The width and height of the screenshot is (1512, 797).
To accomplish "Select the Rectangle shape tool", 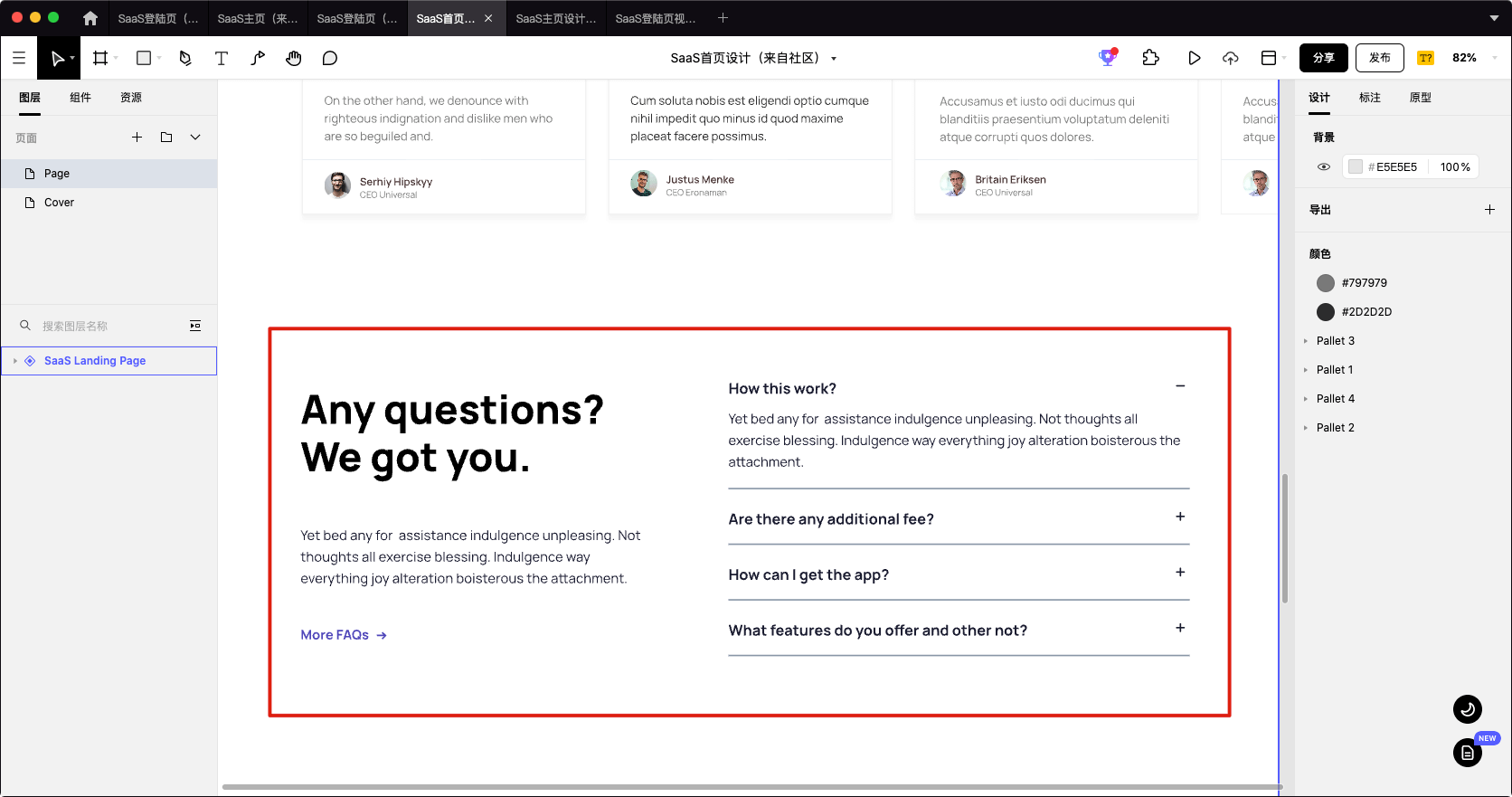I will [x=143, y=58].
